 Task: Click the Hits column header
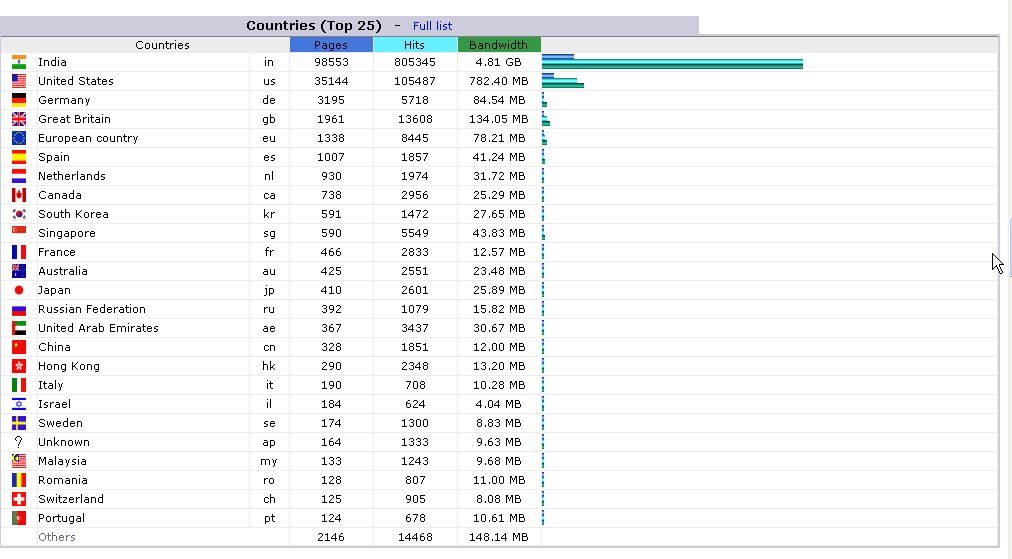click(x=414, y=45)
